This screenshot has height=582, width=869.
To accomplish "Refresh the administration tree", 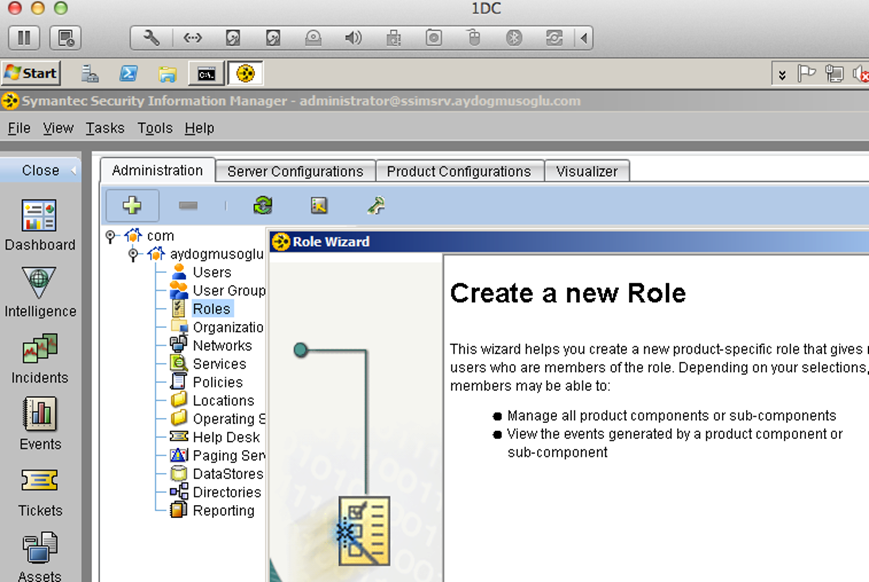I will (x=263, y=206).
